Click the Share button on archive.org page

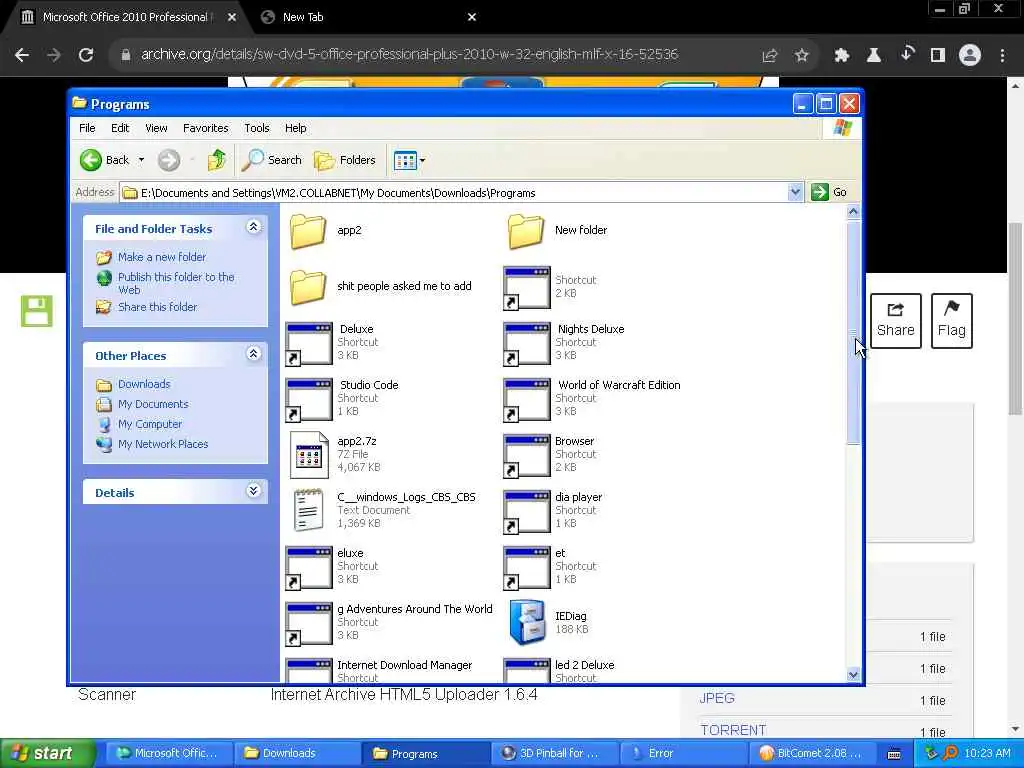[895, 321]
